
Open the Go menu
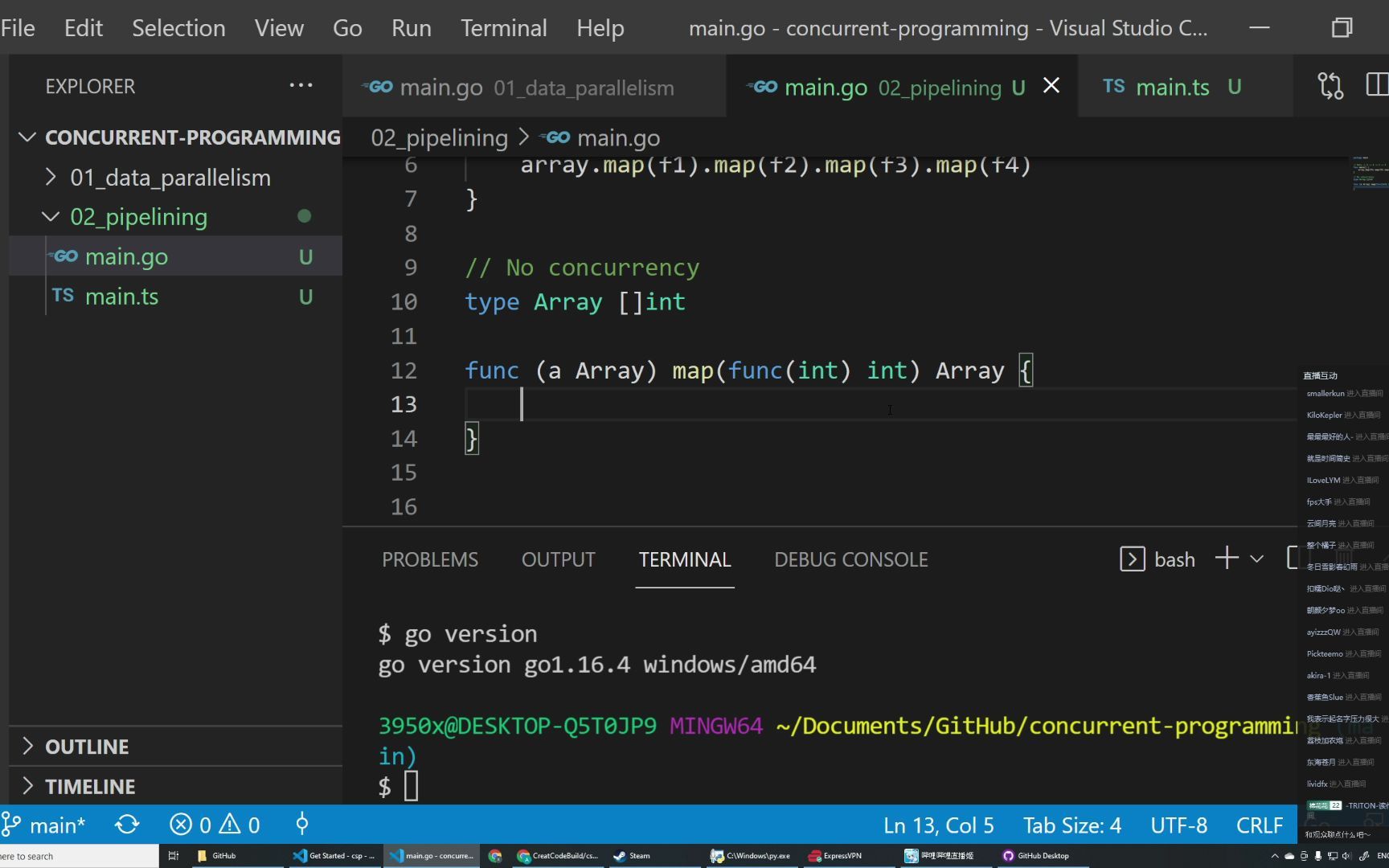click(347, 28)
